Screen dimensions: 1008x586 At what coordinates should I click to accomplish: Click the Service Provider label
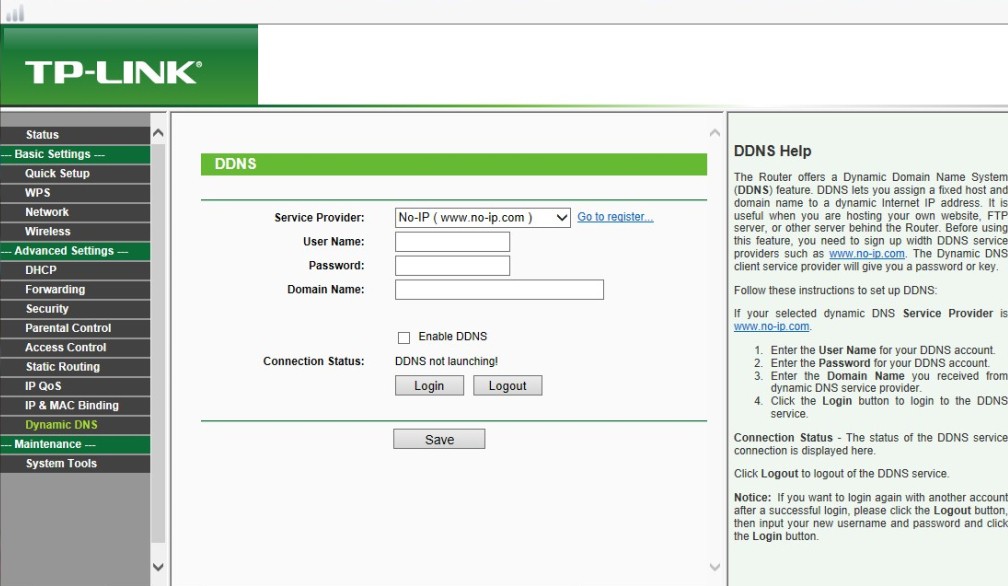319,218
